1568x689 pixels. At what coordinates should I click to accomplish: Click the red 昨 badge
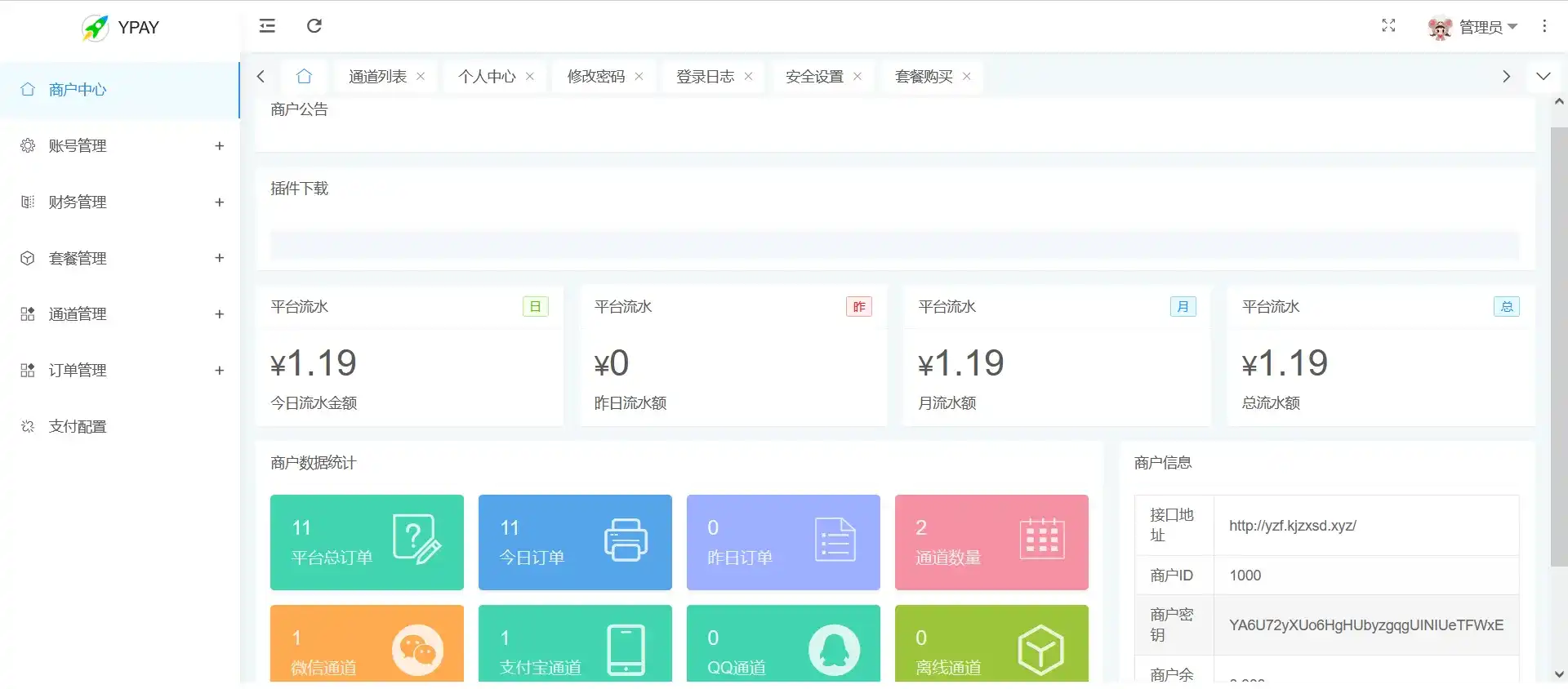859,307
